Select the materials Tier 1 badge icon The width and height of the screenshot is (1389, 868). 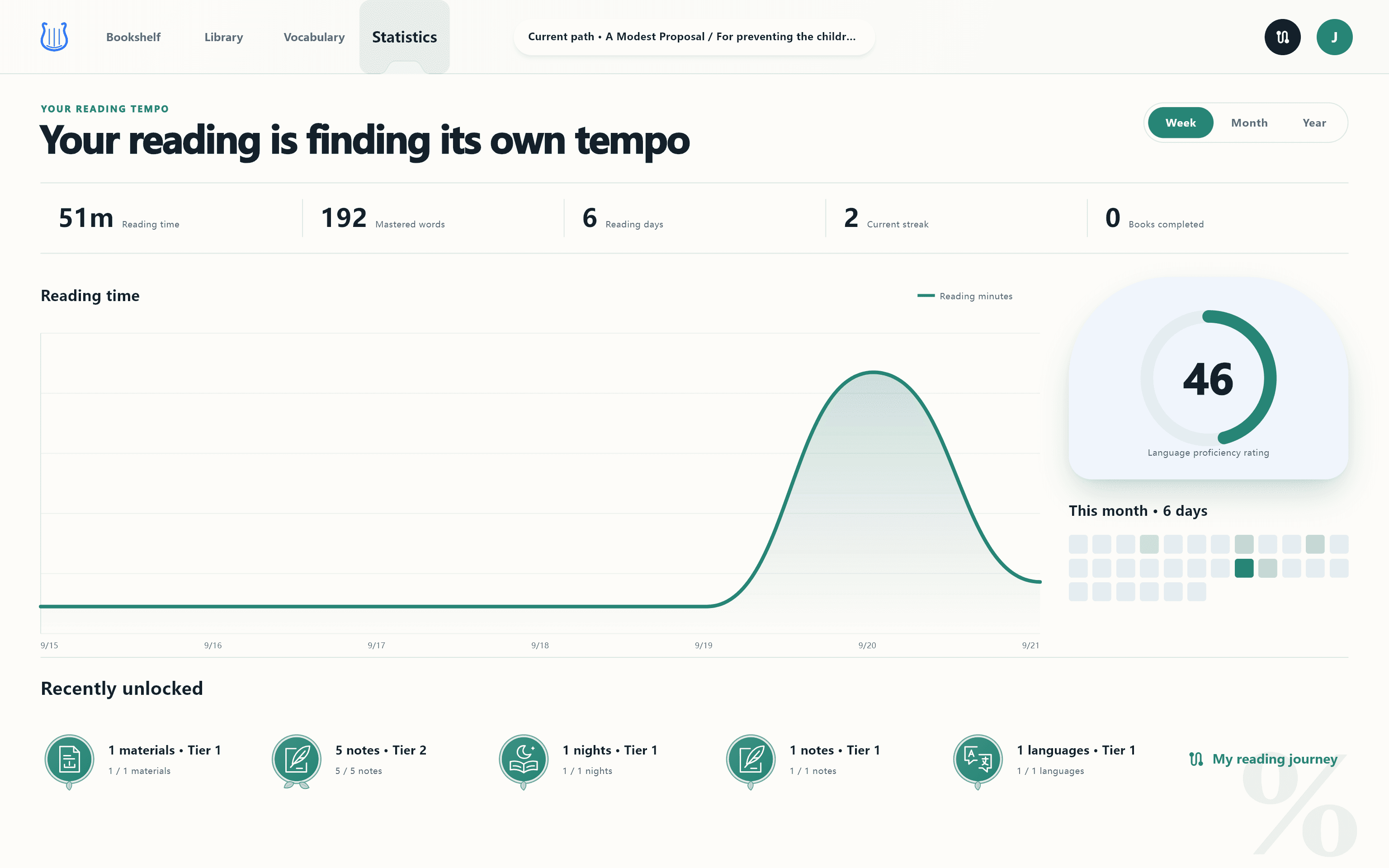(70, 760)
